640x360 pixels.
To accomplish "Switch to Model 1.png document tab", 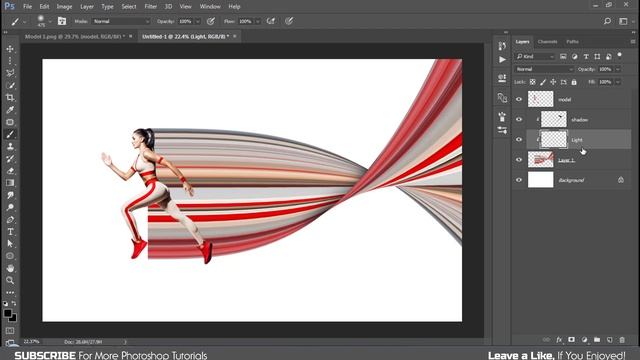I will point(75,36).
